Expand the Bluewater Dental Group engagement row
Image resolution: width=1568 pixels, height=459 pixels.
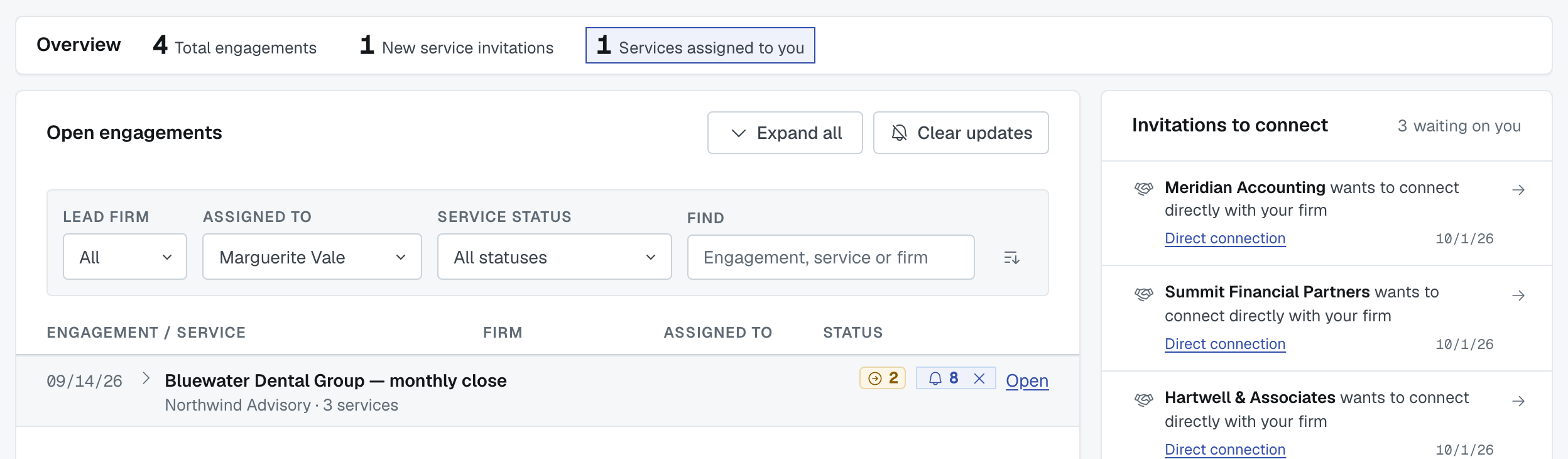pos(146,378)
